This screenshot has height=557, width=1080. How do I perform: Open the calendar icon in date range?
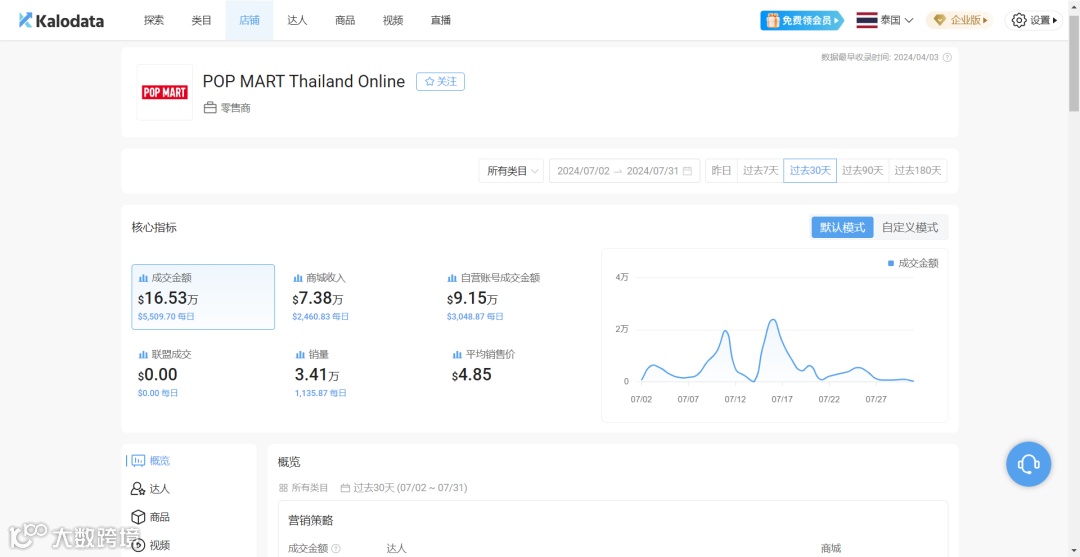(687, 171)
